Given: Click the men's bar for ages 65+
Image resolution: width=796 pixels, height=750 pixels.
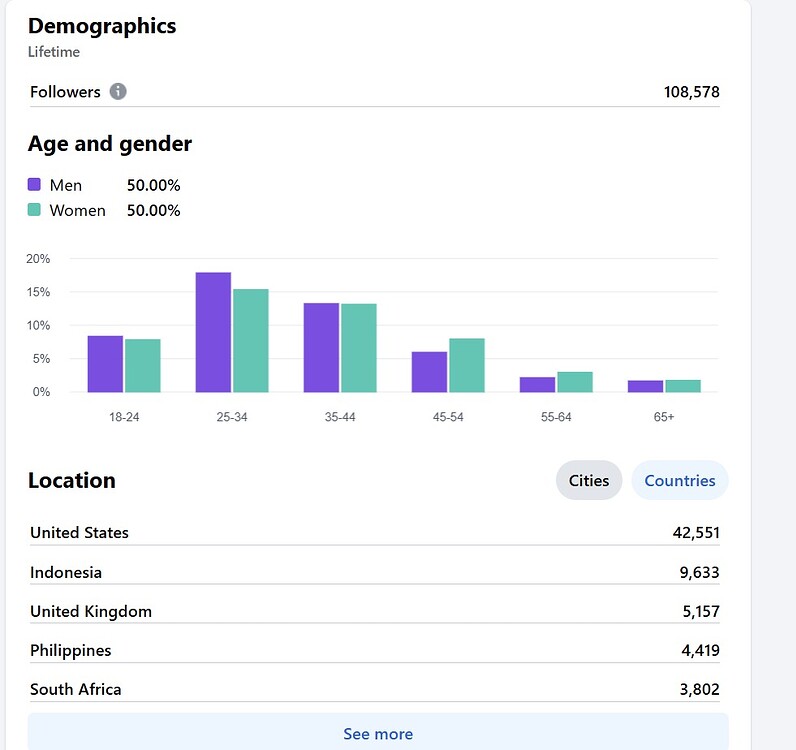Looking at the screenshot, I should coord(645,386).
